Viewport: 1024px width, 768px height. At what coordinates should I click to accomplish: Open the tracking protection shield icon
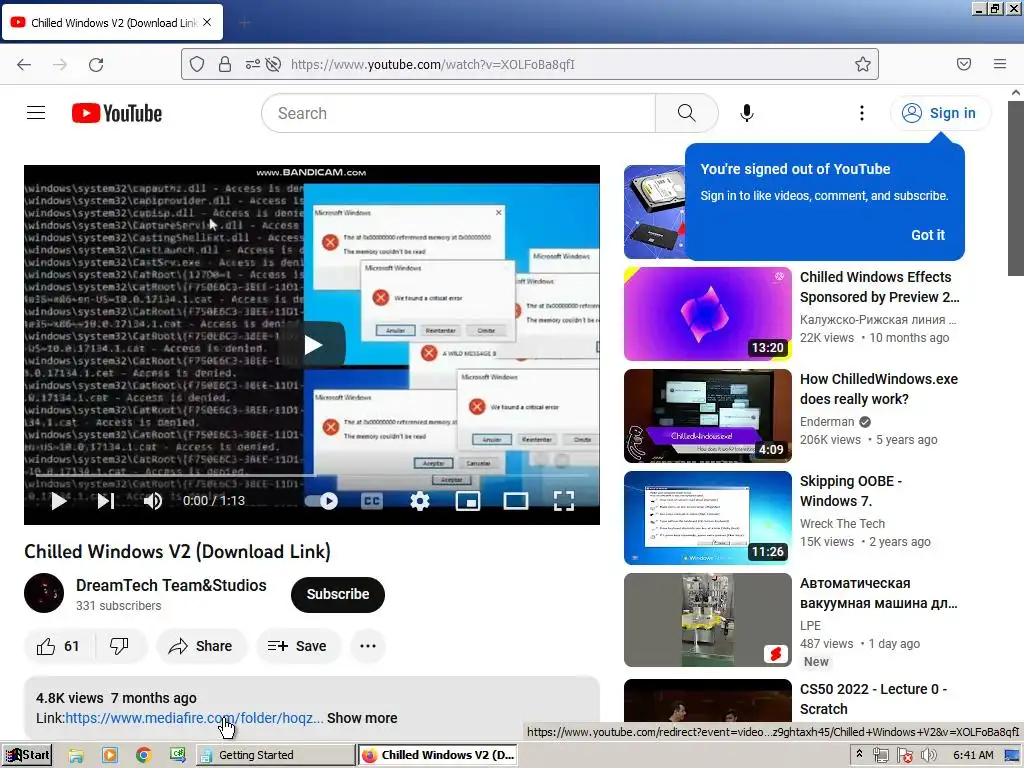[197, 64]
